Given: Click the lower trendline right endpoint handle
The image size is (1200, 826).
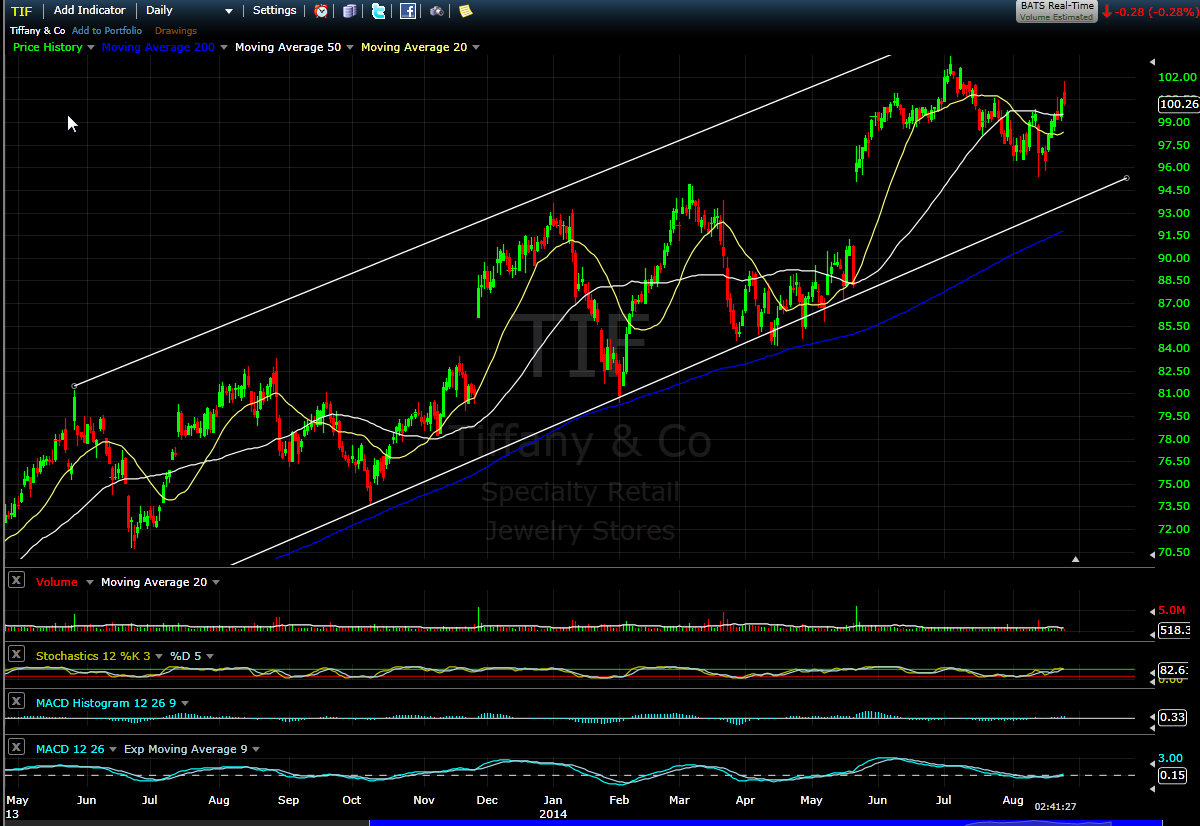Looking at the screenshot, I should point(1127,178).
